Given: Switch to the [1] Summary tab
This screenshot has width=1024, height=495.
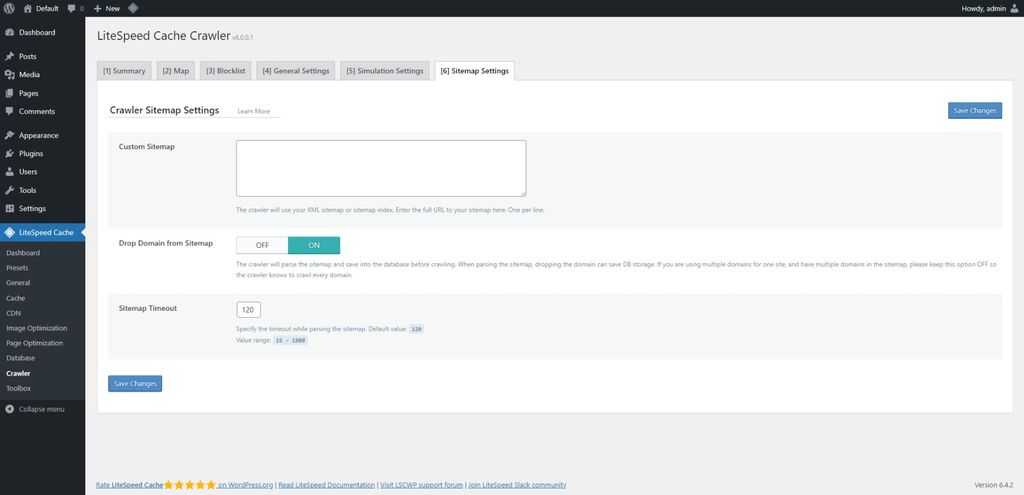Looking at the screenshot, I should (x=124, y=71).
